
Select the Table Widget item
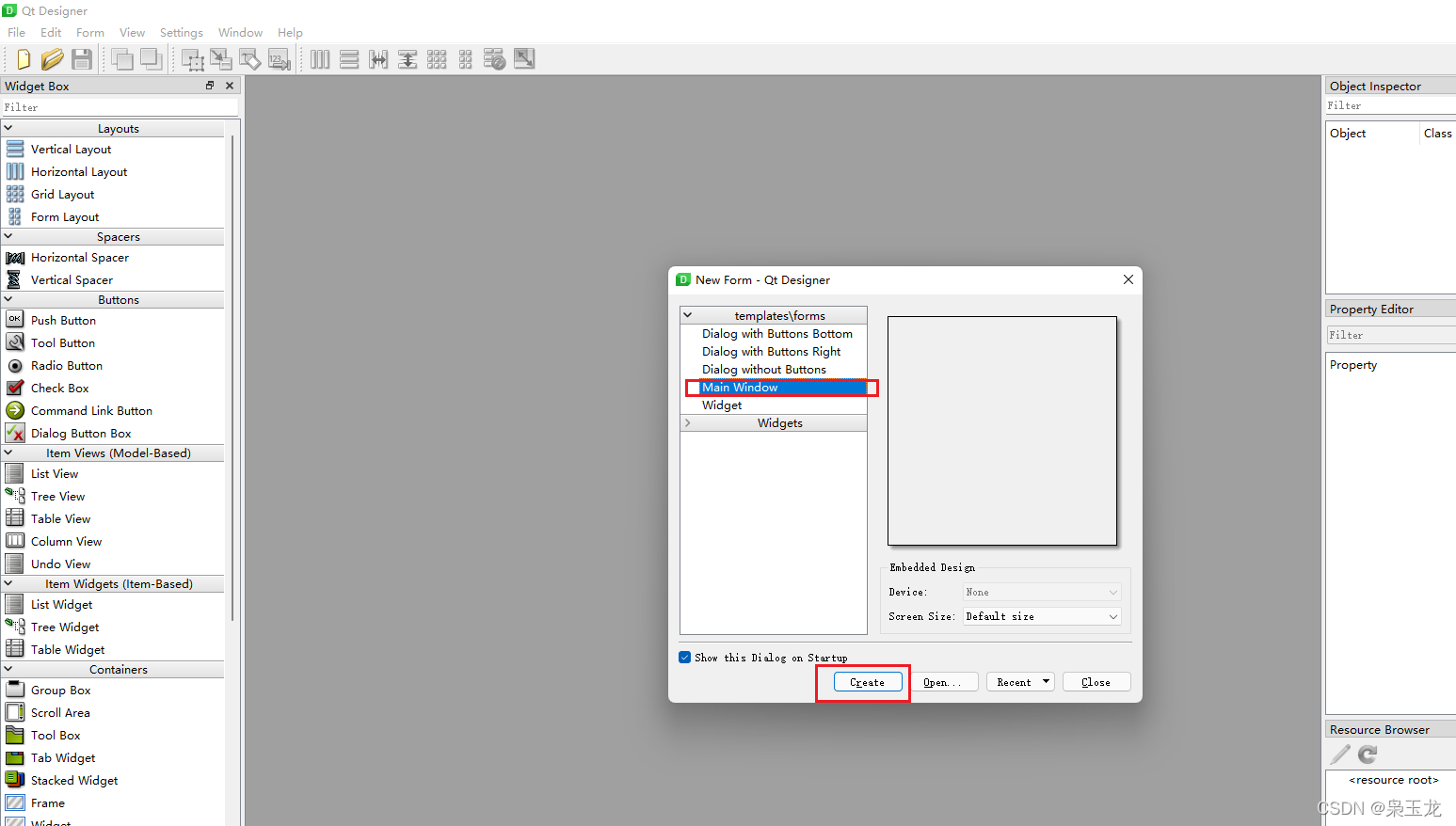(68, 650)
